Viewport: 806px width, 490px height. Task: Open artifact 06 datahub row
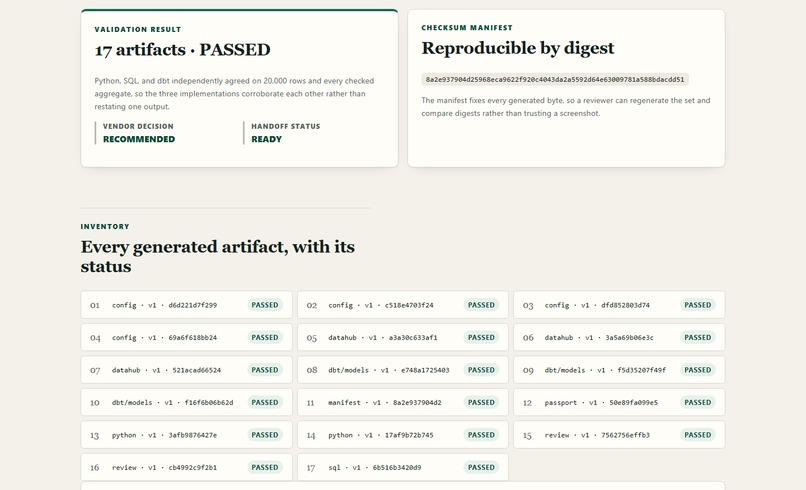tap(619, 337)
